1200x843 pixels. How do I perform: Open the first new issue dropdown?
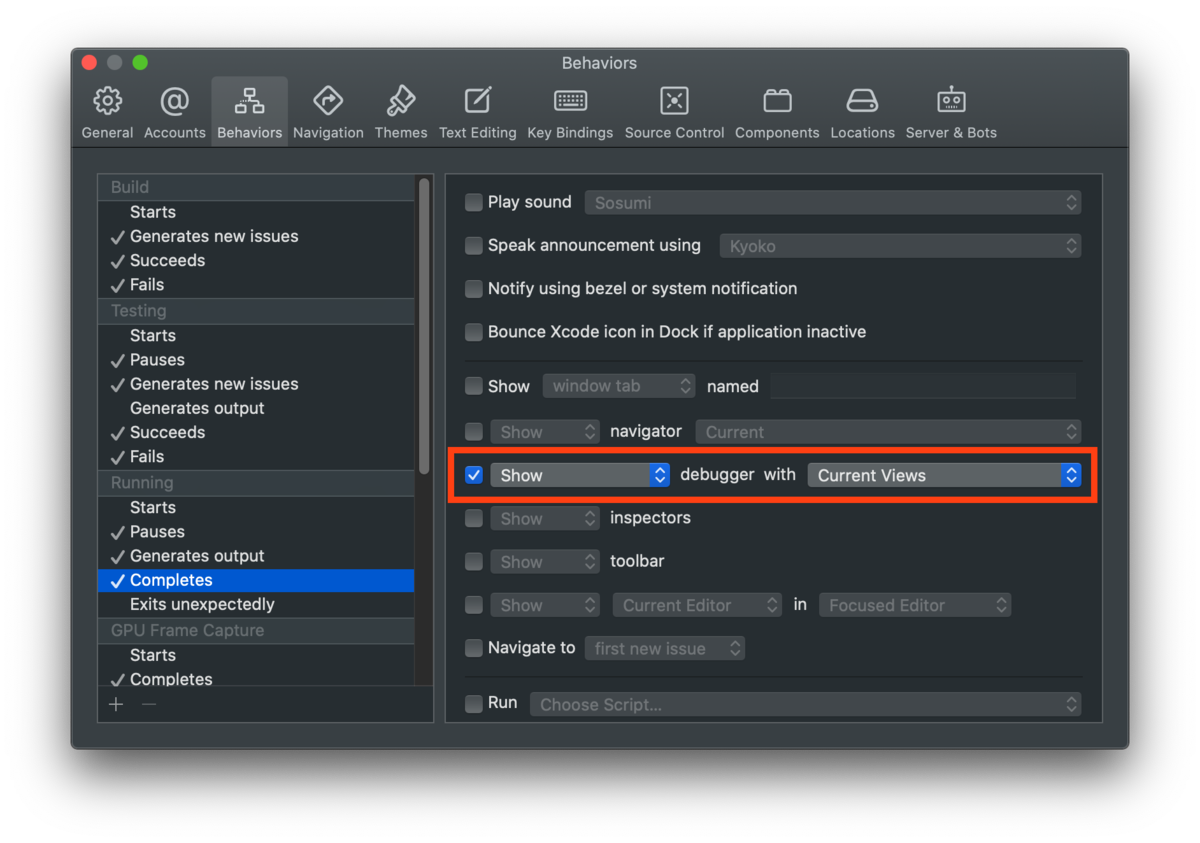coord(665,648)
